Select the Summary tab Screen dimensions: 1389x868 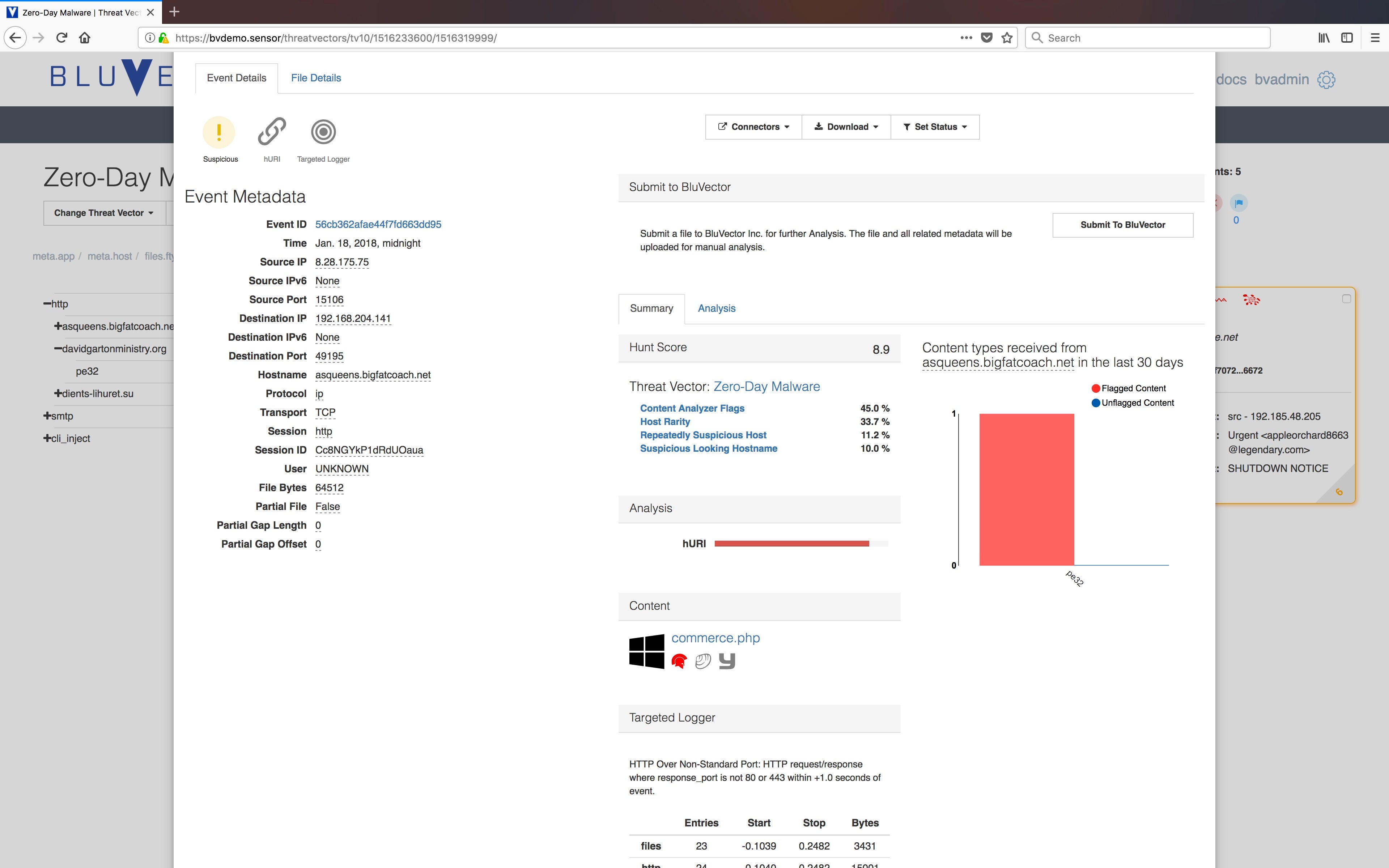(651, 308)
